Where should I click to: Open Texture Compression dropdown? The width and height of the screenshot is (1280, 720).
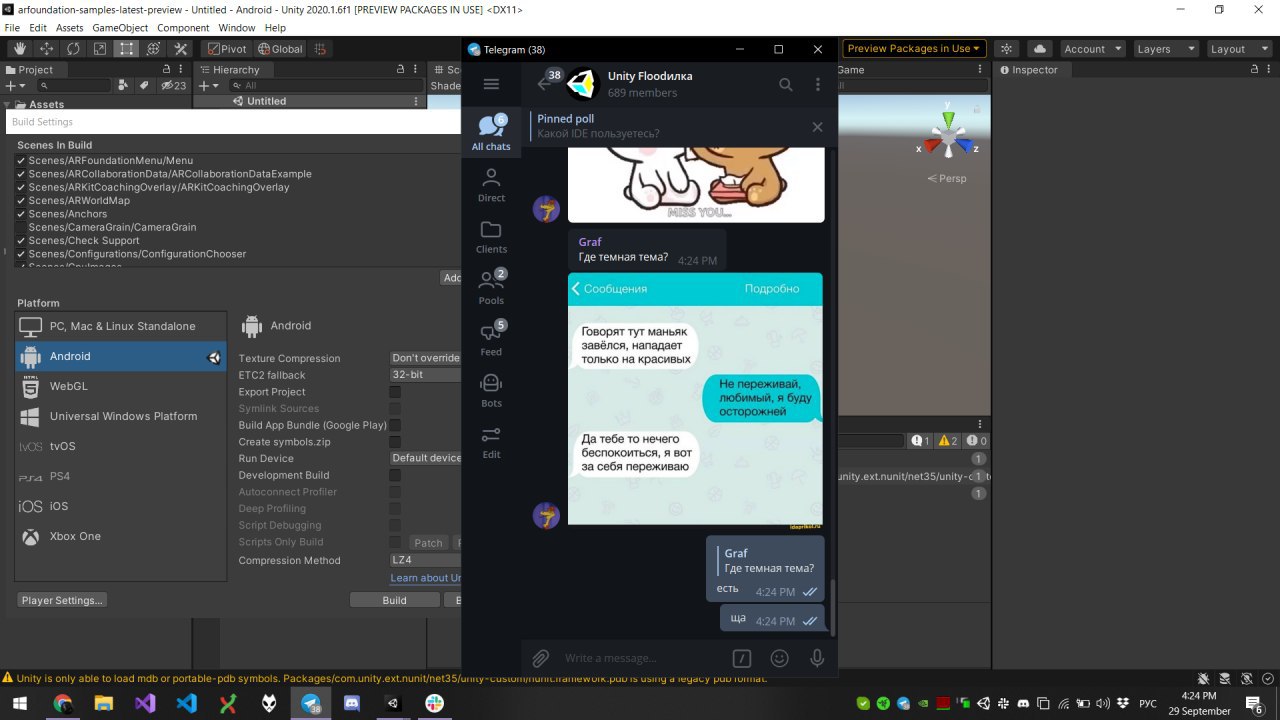[425, 358]
